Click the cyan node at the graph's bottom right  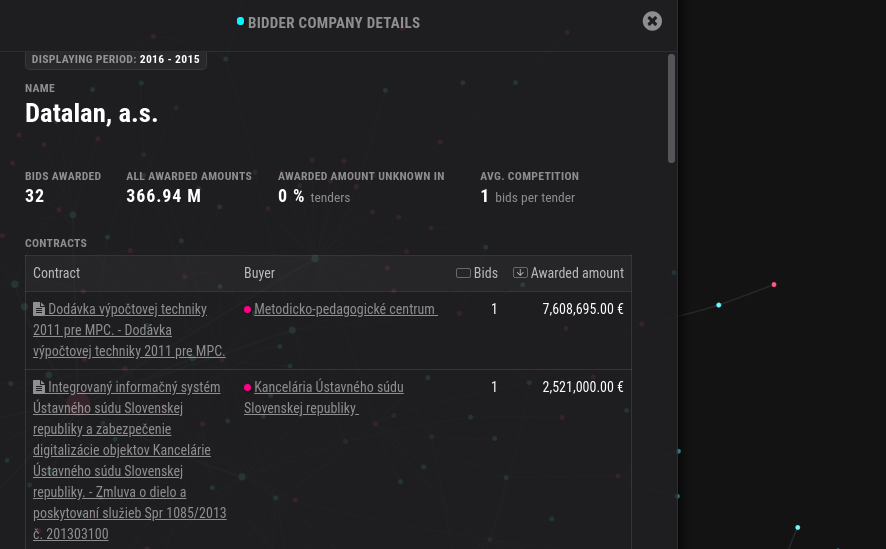tap(798, 528)
